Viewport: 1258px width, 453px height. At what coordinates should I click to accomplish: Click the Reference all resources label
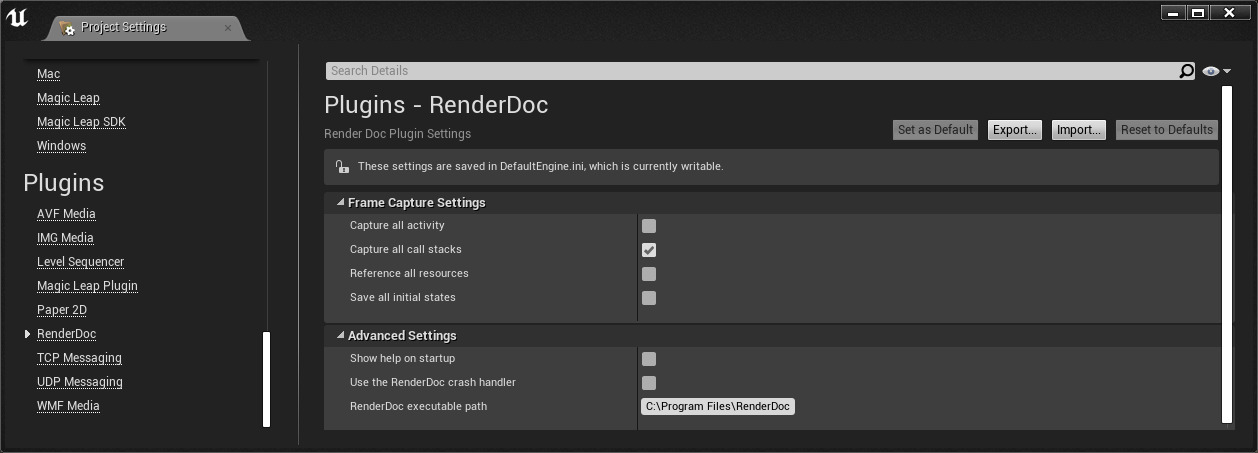click(x=409, y=274)
